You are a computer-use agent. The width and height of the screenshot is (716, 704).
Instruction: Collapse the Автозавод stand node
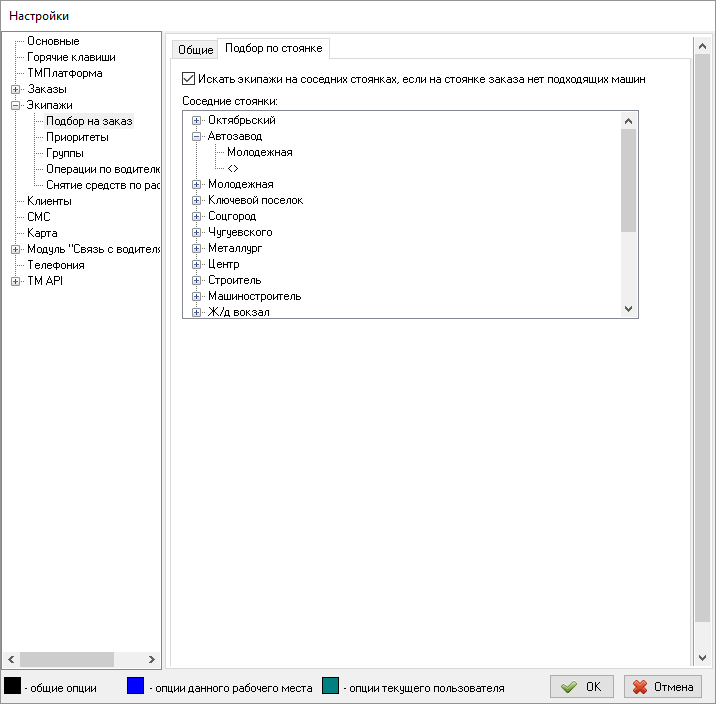pyautogui.click(x=197, y=137)
